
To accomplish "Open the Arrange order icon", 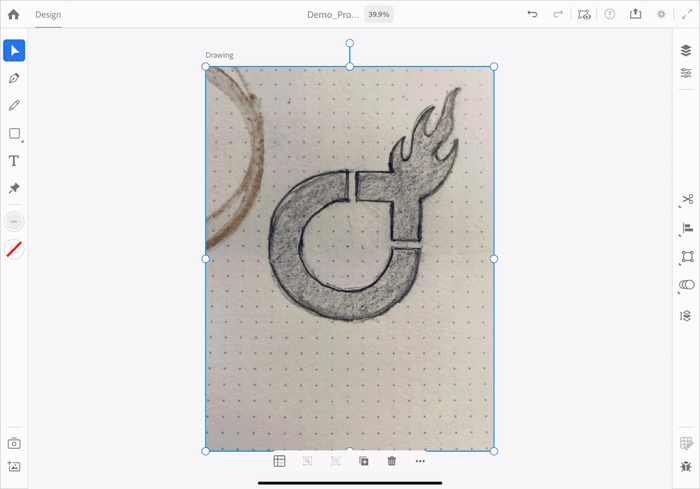I will [686, 316].
